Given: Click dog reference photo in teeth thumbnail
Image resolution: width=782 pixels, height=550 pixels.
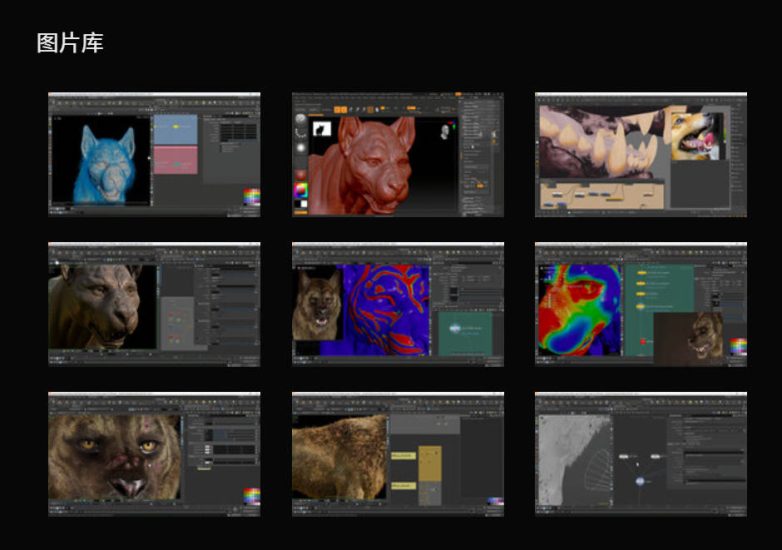Looking at the screenshot, I should [x=697, y=134].
